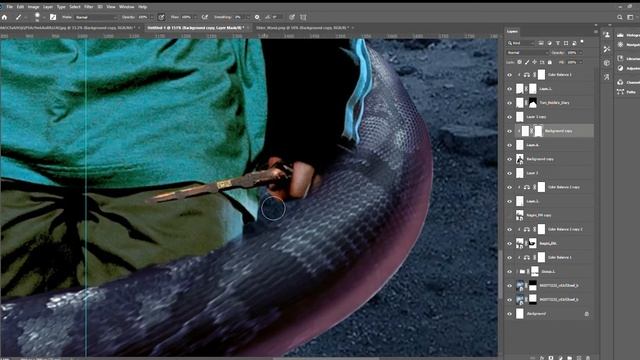Hide the bottom Background layer
Screen dimensions: 640x360
(x=509, y=314)
